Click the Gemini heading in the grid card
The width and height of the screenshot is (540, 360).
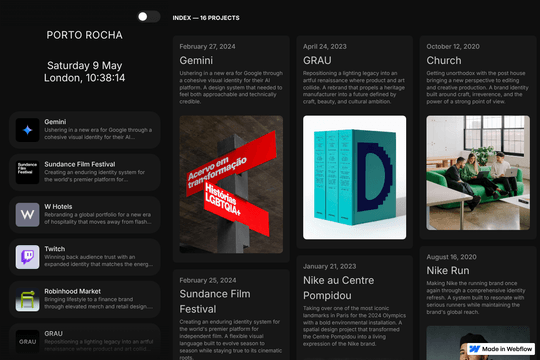click(196, 61)
